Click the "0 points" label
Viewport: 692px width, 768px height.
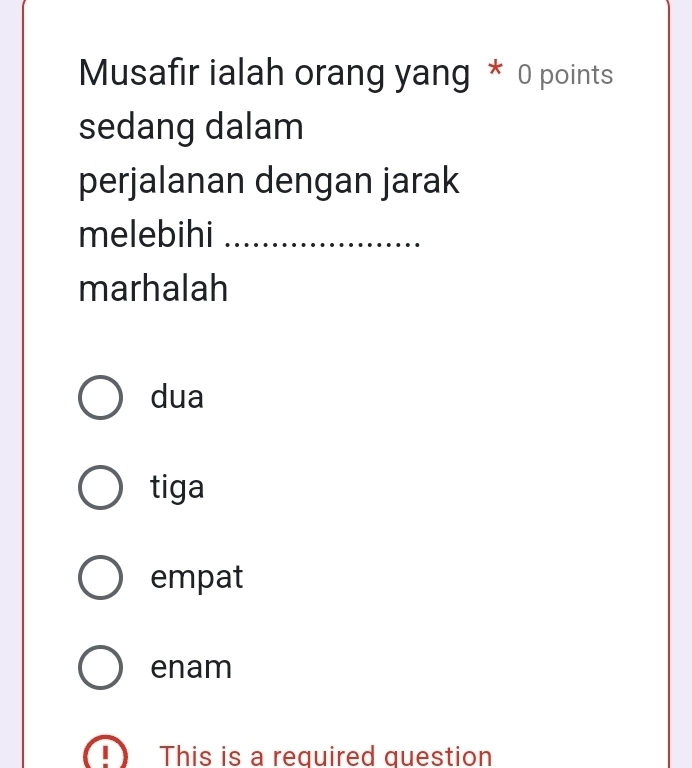click(566, 75)
